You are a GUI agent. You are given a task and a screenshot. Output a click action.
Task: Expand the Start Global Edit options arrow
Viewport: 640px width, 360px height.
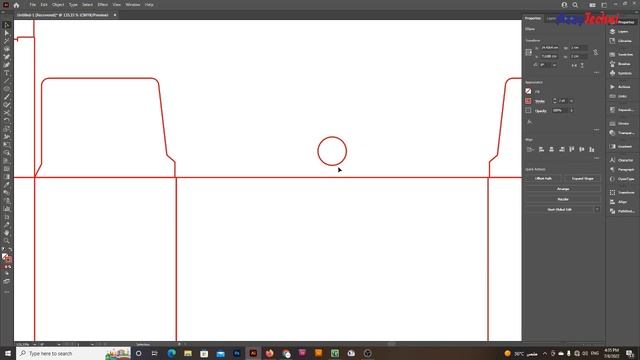coord(597,209)
